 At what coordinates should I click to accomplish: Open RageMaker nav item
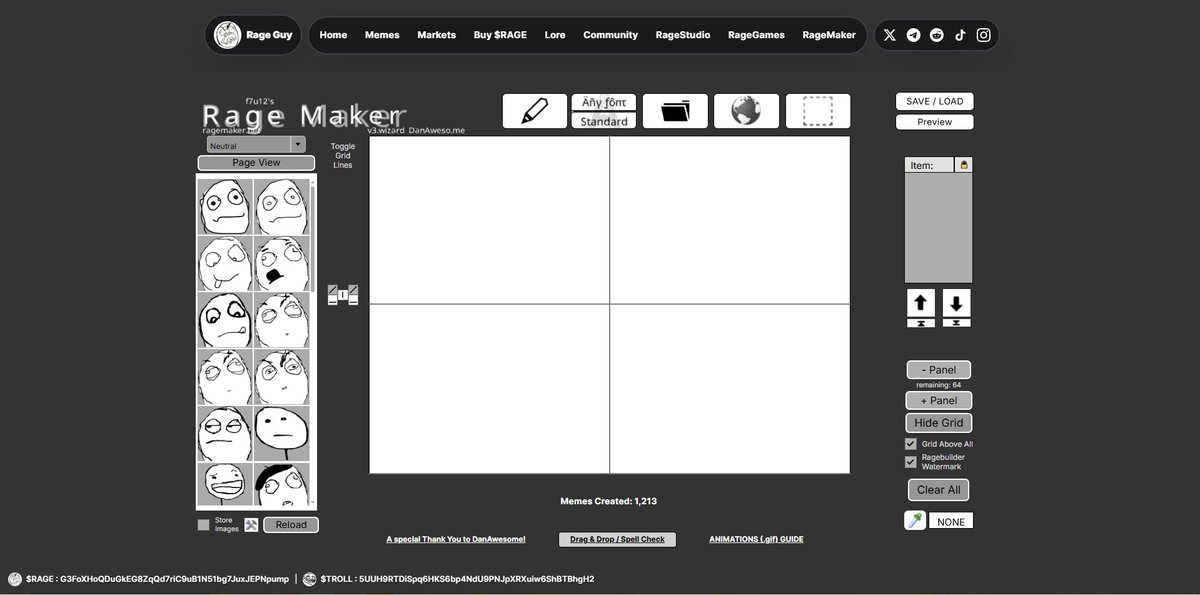point(829,35)
